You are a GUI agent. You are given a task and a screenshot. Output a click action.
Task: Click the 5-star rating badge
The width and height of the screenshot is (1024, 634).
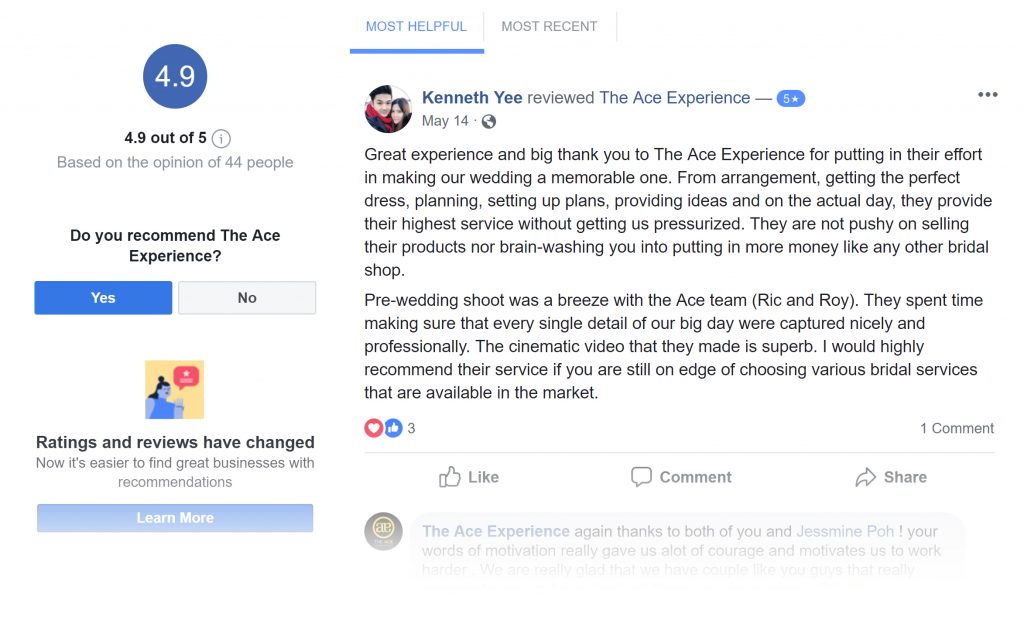click(790, 98)
